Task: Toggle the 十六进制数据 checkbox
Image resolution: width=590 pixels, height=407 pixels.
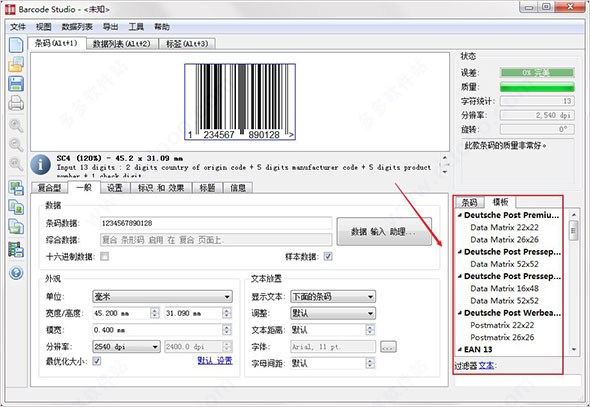Action: 105,257
